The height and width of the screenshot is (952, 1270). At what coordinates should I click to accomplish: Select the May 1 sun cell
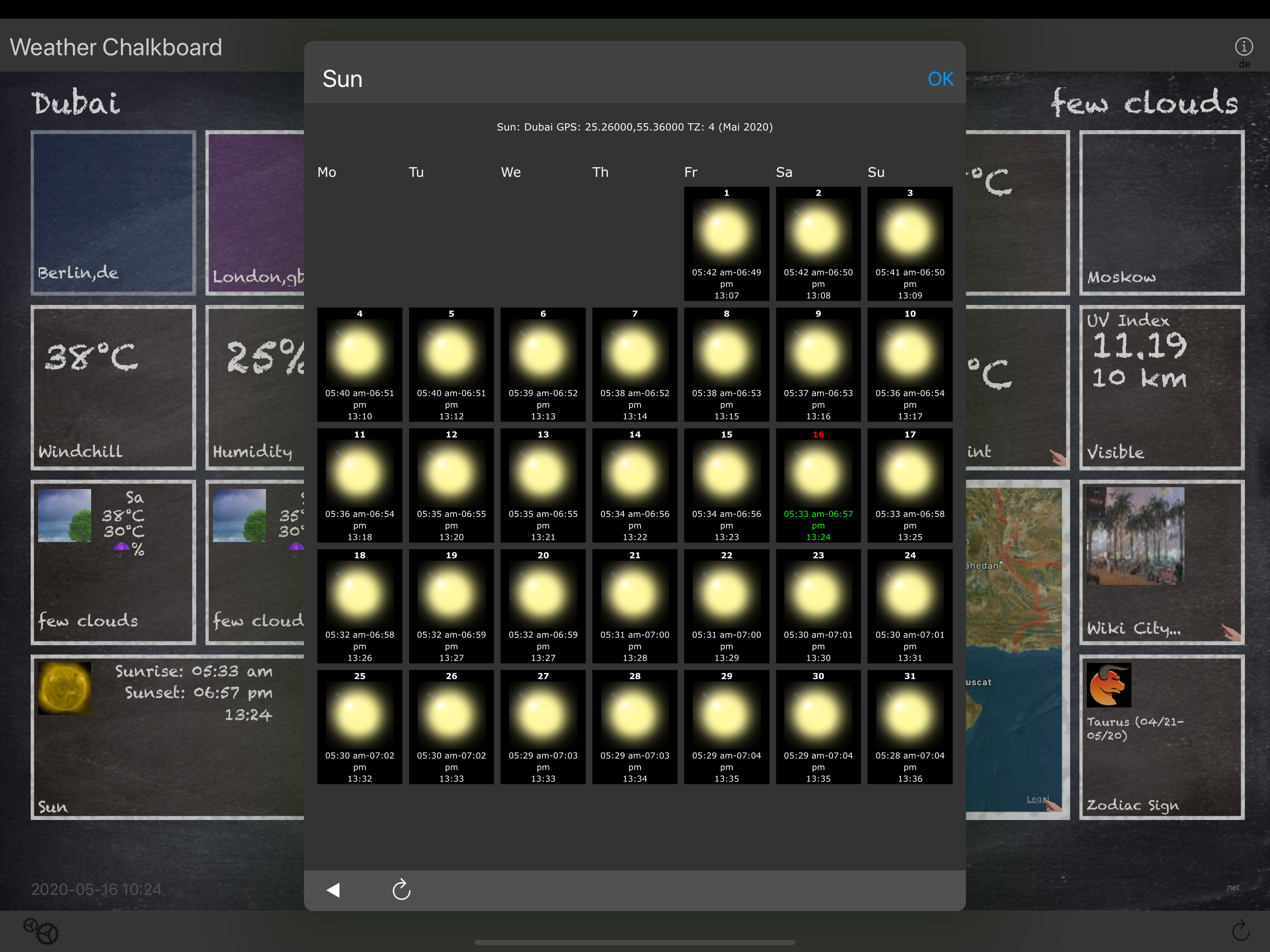pyautogui.click(x=726, y=244)
